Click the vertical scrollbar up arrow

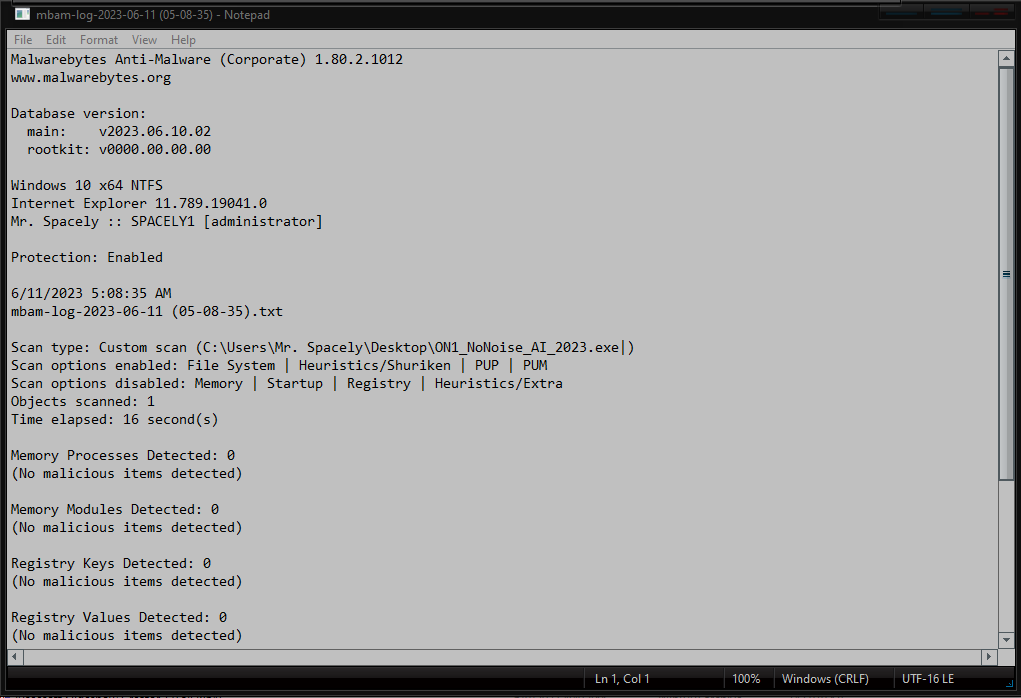point(1006,59)
